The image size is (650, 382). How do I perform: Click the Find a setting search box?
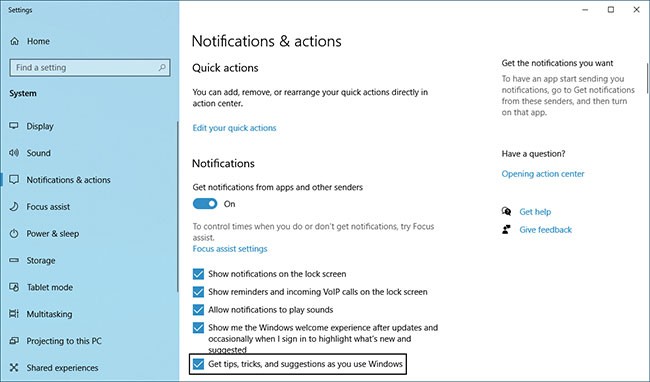point(90,67)
